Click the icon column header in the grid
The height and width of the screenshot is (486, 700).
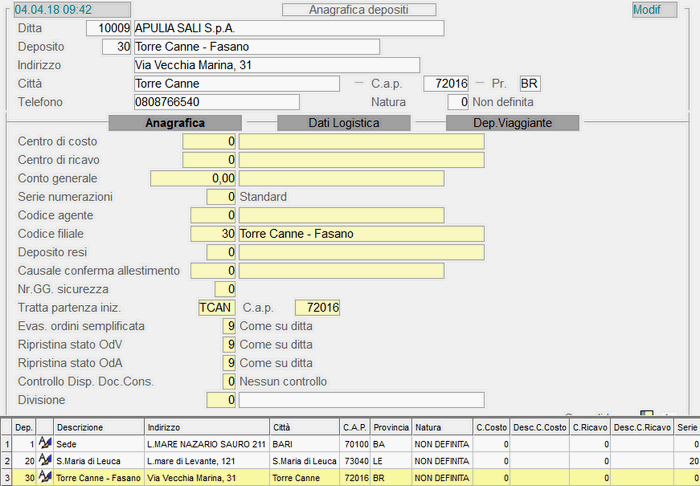45,427
